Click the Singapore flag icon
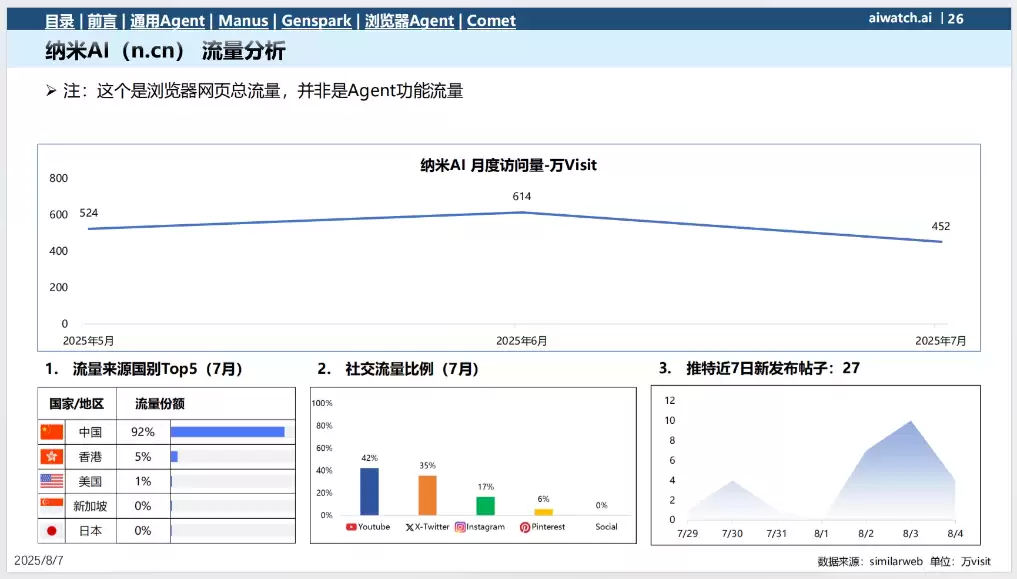 point(52,506)
